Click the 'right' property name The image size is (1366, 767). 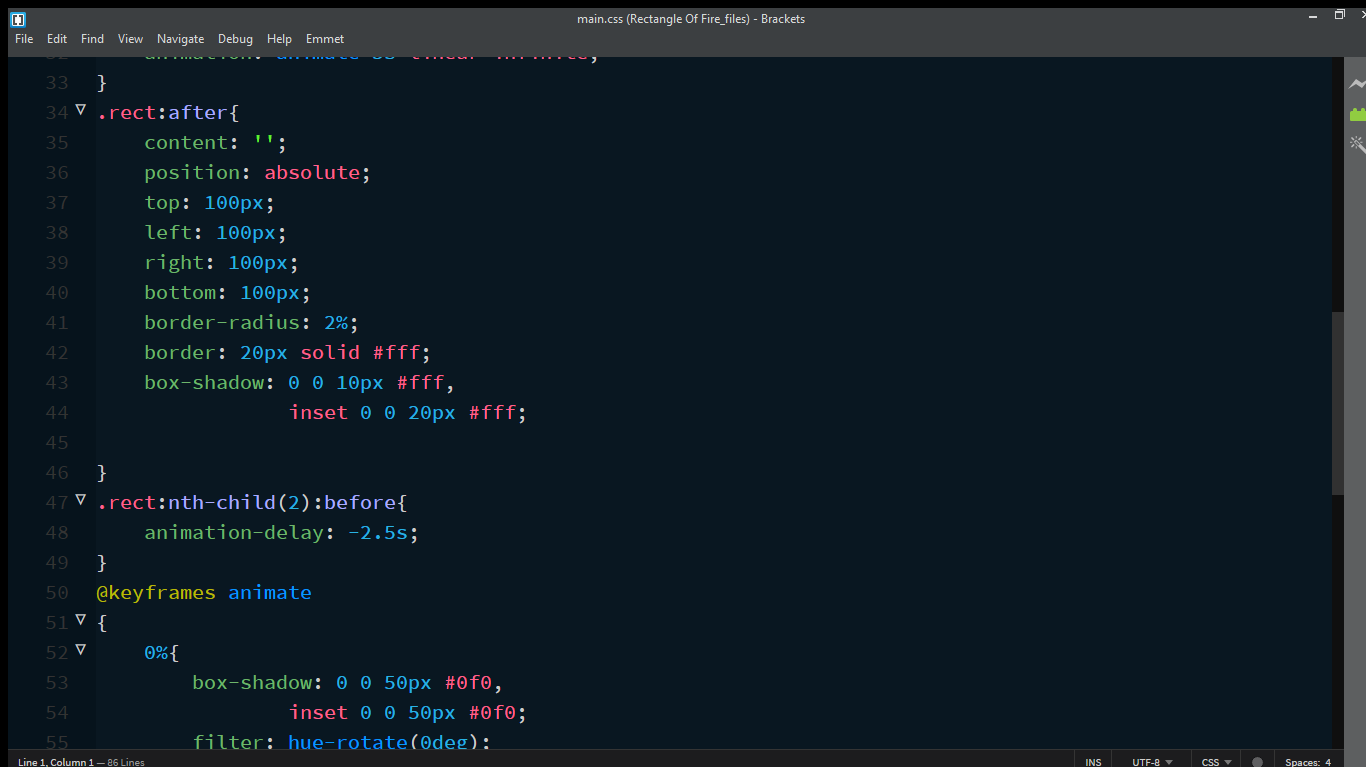click(174, 263)
